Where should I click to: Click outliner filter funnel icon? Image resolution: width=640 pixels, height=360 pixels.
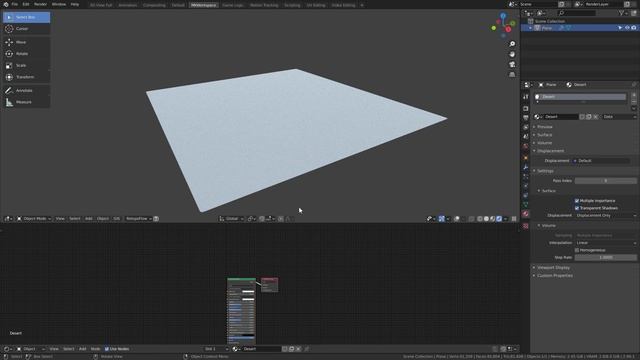point(621,13)
